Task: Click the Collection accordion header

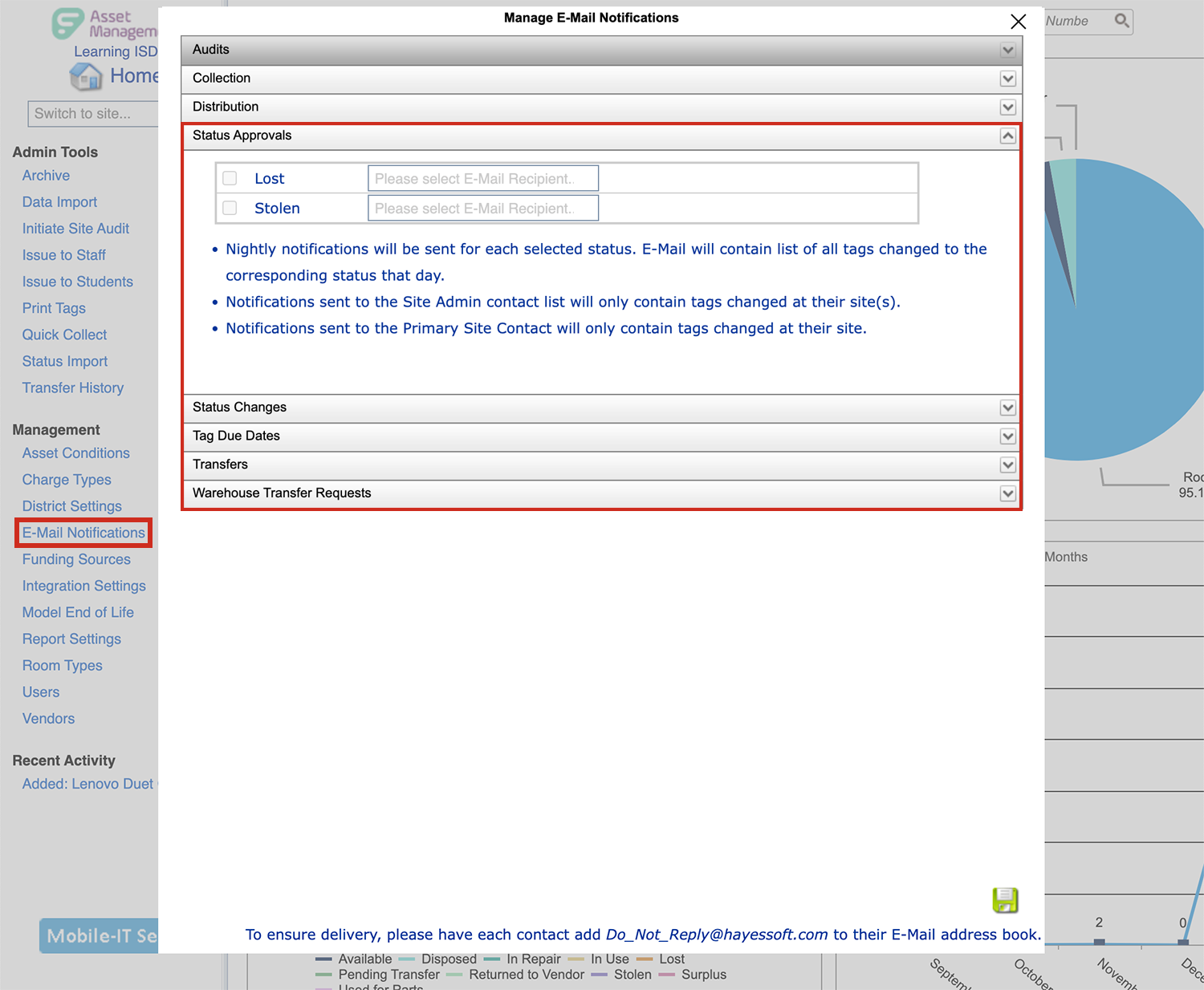Action: pyautogui.click(x=601, y=79)
